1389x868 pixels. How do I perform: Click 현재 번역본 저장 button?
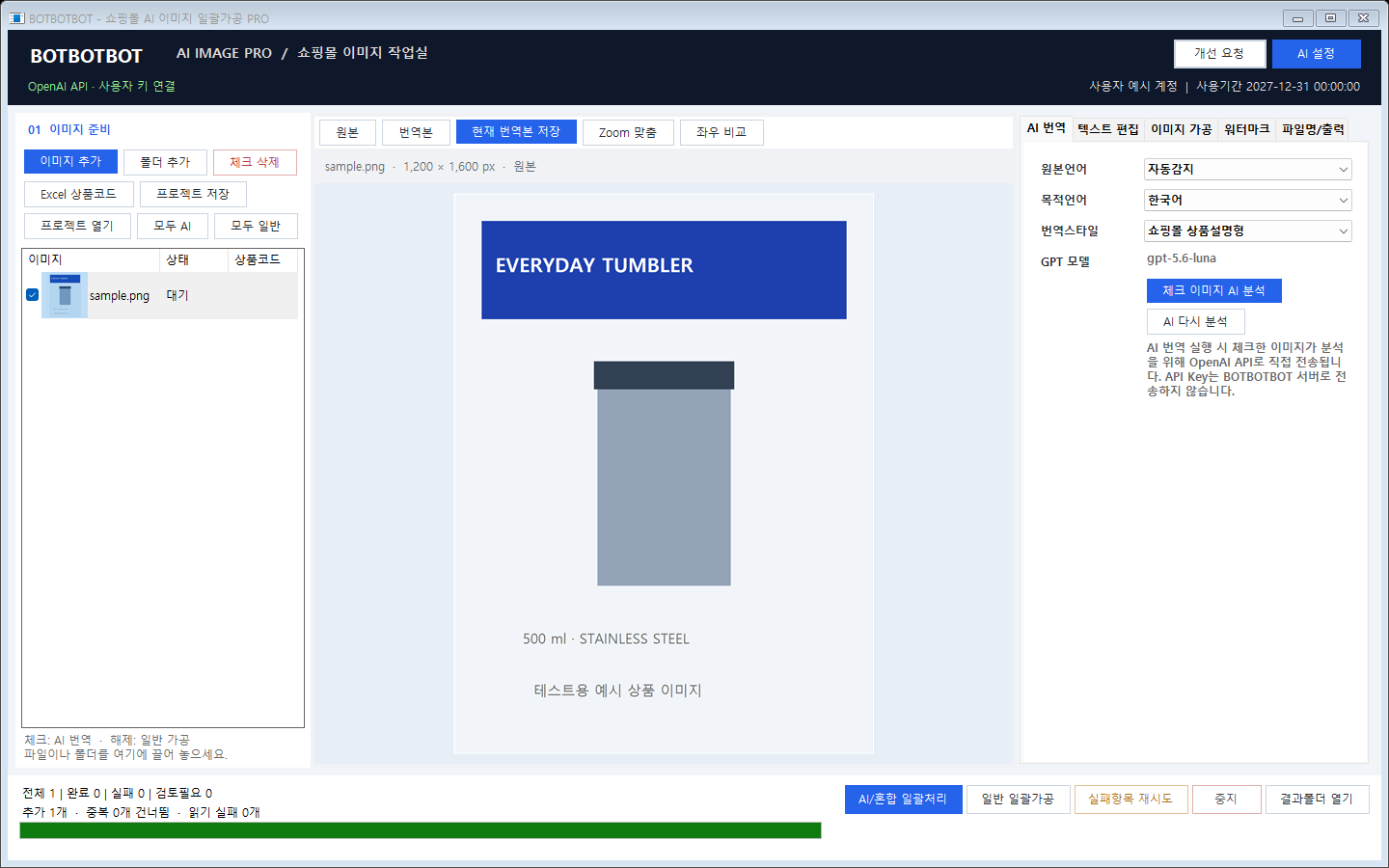(516, 131)
